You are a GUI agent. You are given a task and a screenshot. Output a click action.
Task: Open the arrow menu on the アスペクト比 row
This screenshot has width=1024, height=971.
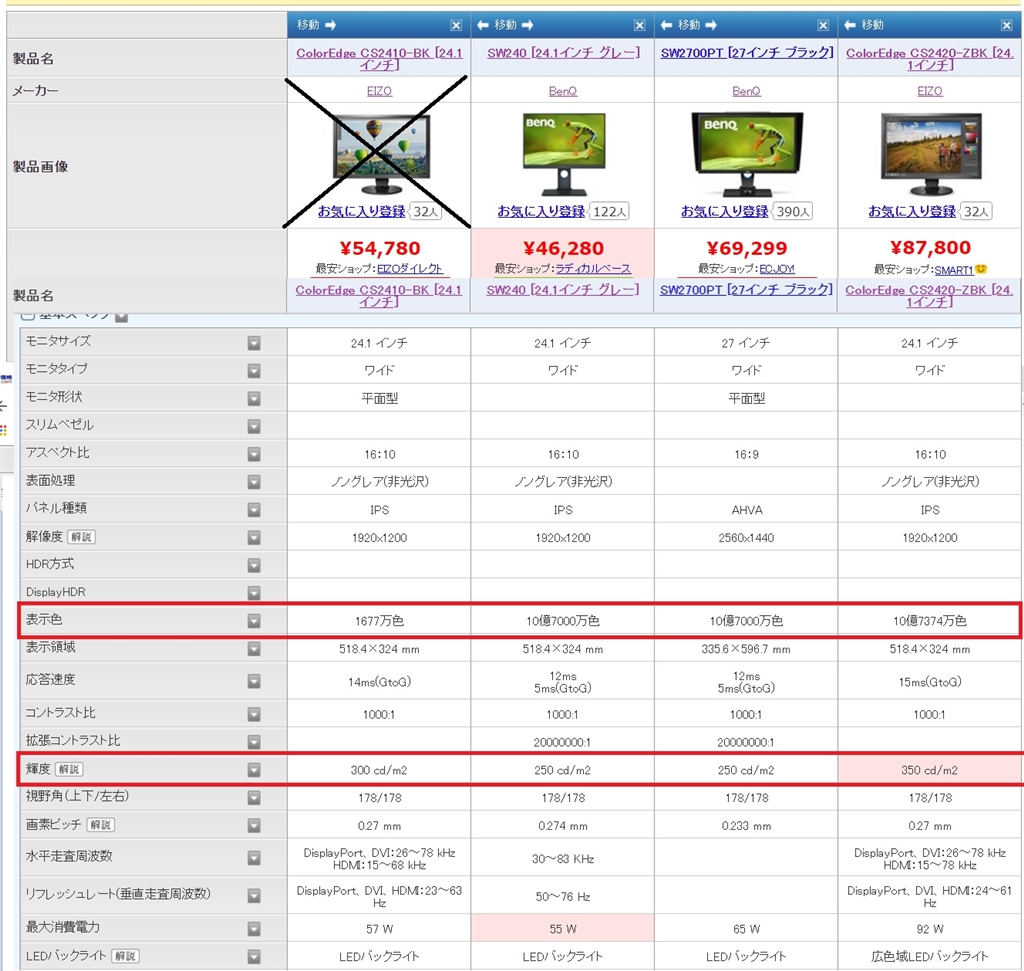point(254,454)
